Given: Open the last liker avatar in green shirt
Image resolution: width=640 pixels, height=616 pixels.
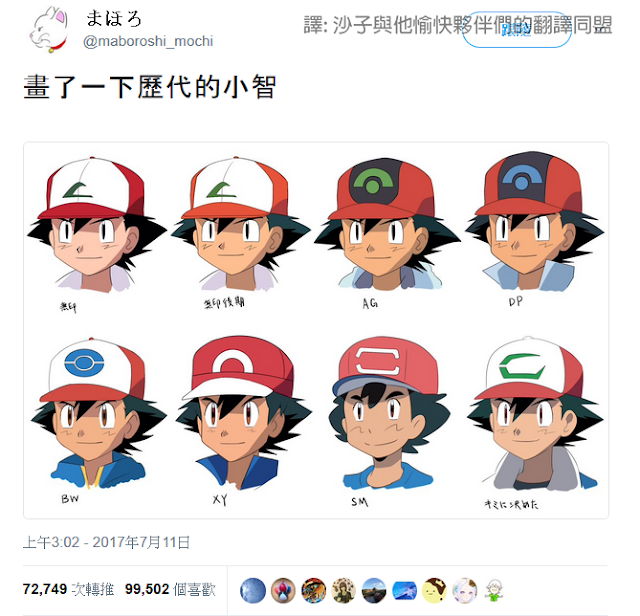Looking at the screenshot, I should (494, 590).
